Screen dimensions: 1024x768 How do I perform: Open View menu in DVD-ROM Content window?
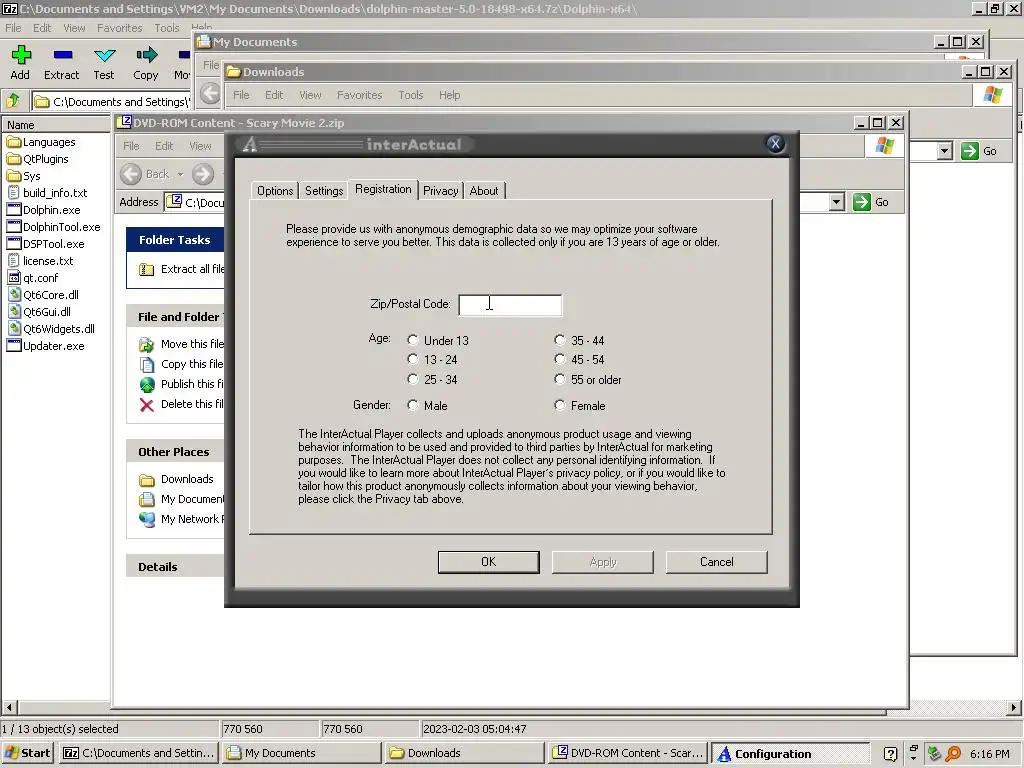tap(200, 146)
